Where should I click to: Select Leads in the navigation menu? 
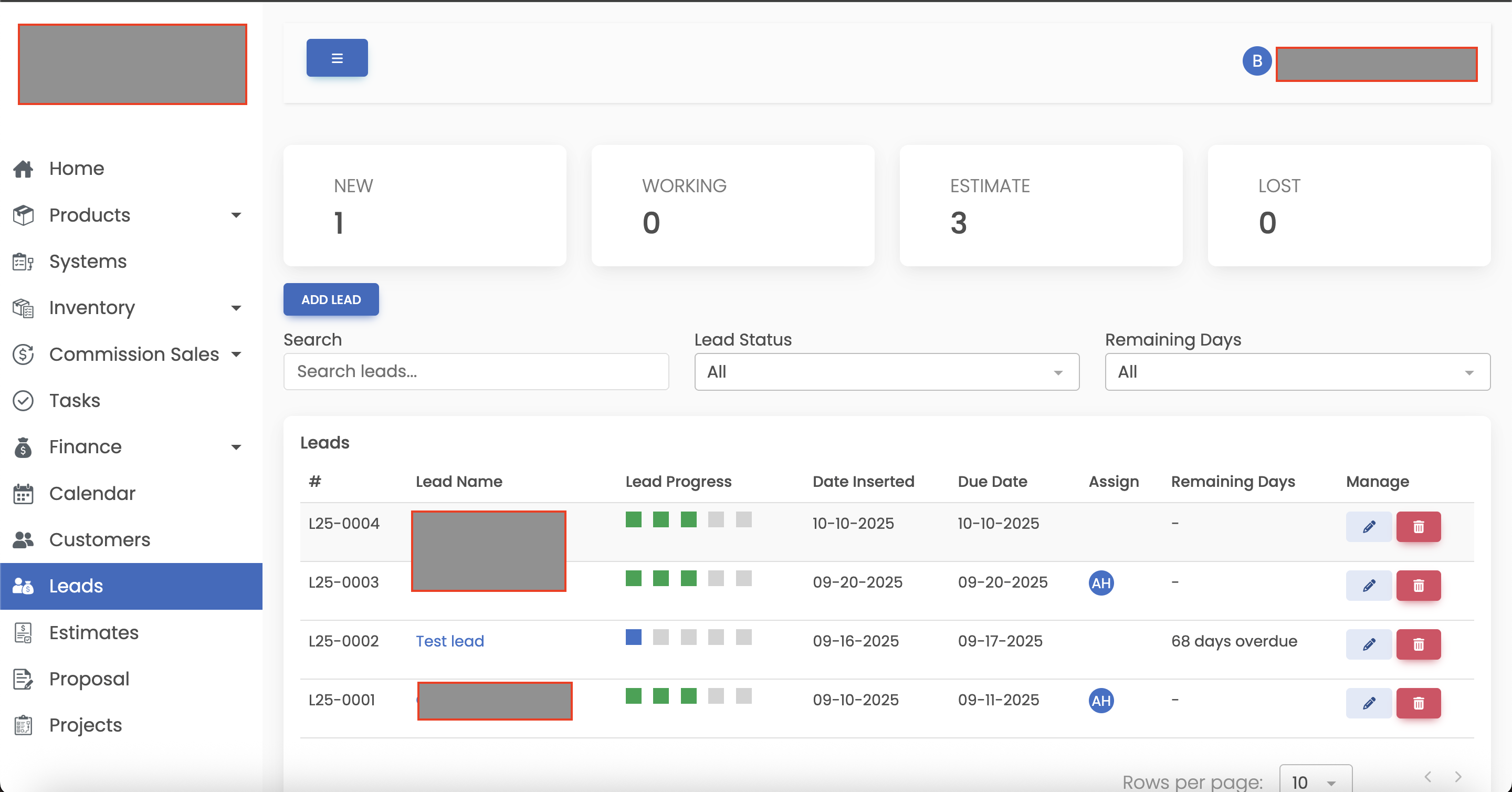(75, 586)
